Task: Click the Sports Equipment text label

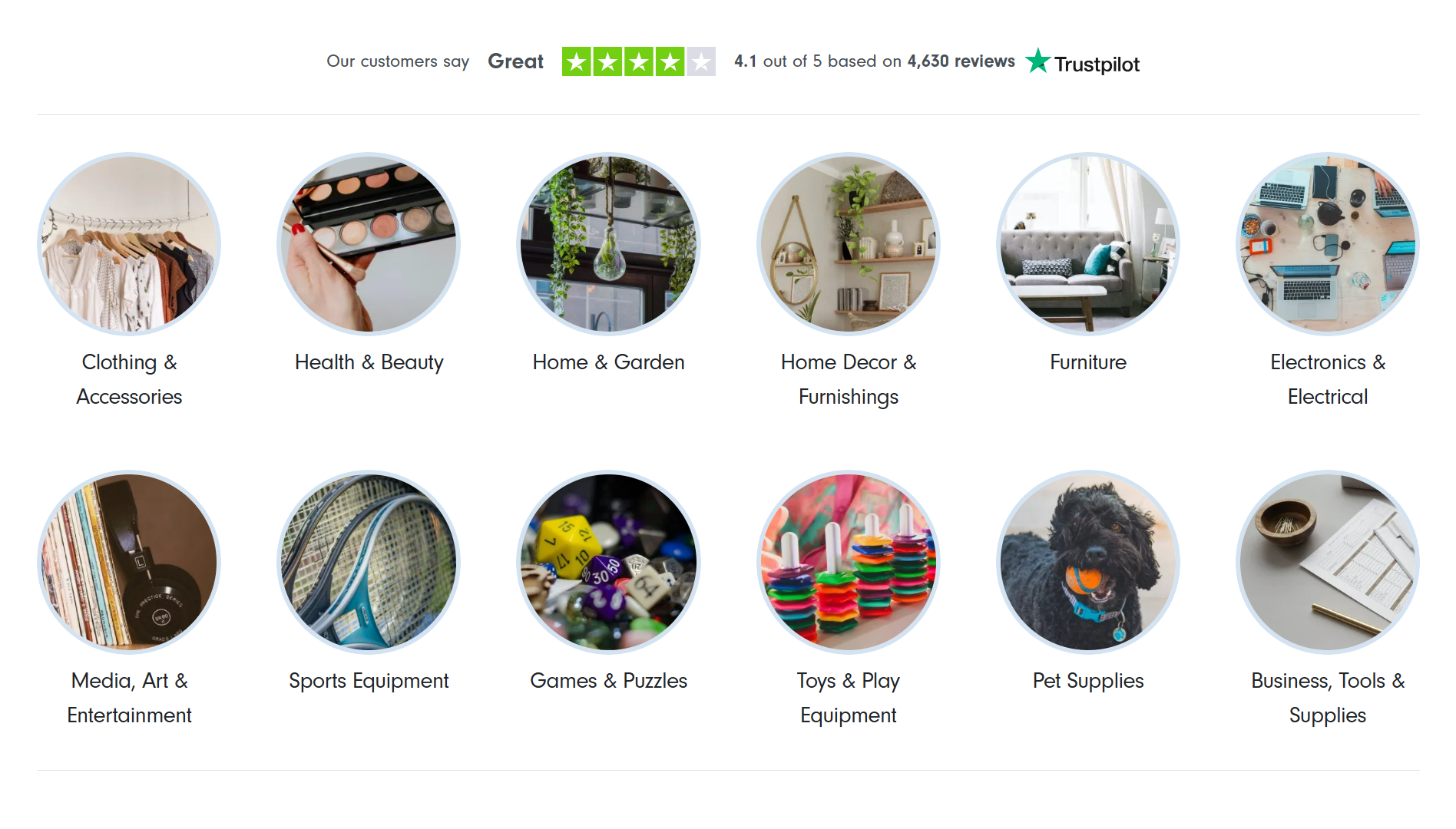Action: [369, 681]
